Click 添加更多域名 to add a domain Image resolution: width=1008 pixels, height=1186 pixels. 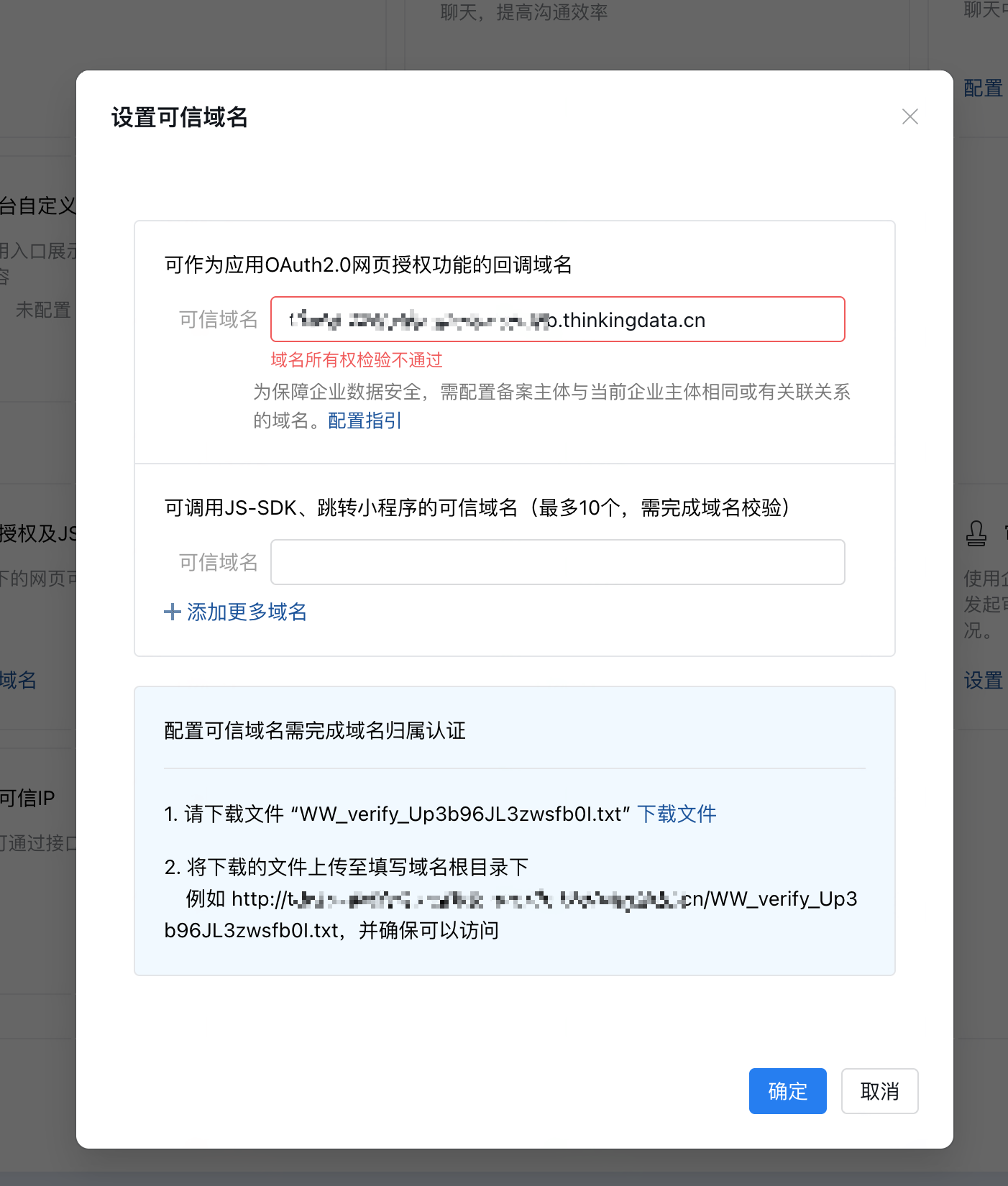[x=247, y=612]
